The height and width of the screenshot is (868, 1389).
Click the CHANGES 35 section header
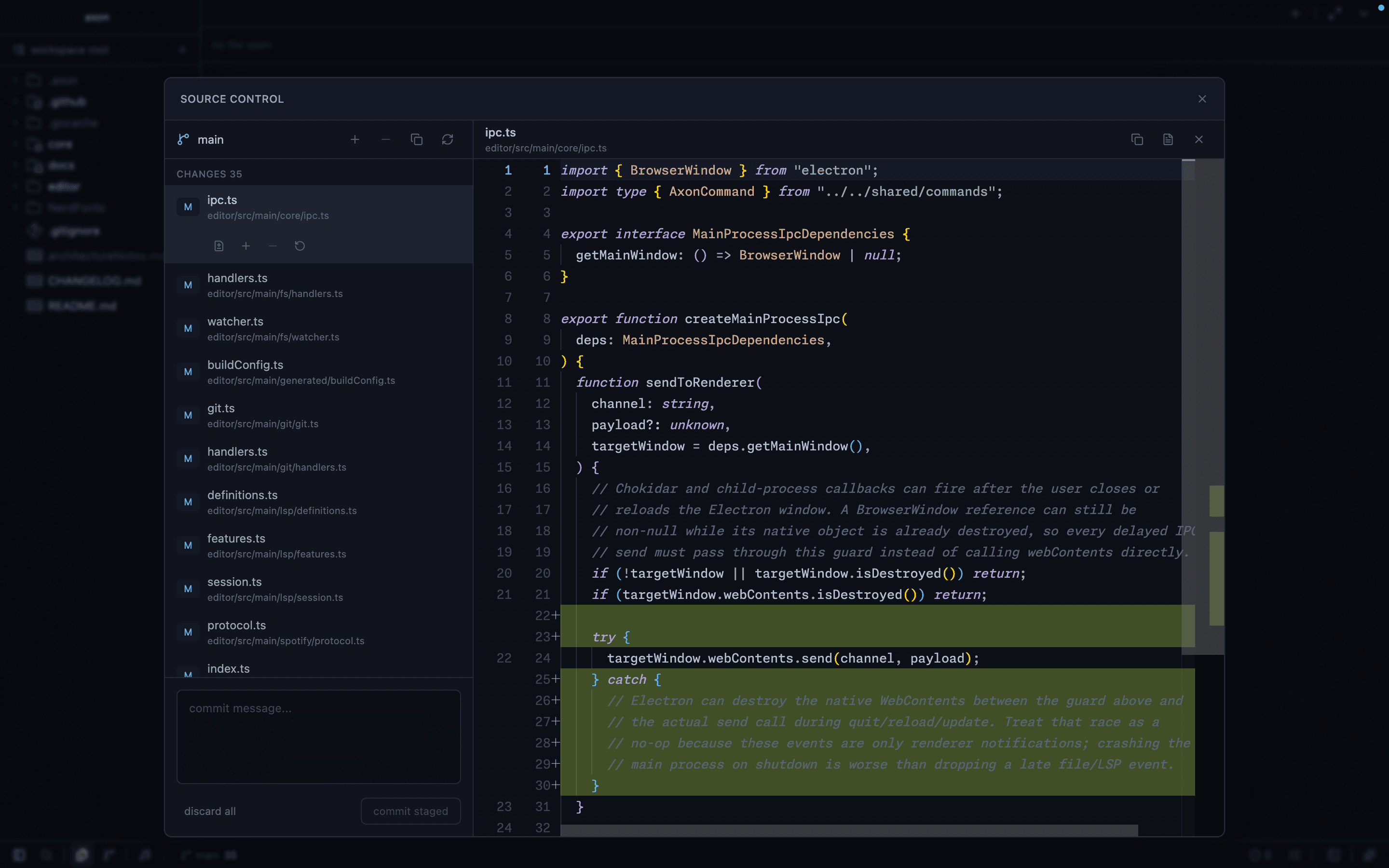[x=209, y=174]
